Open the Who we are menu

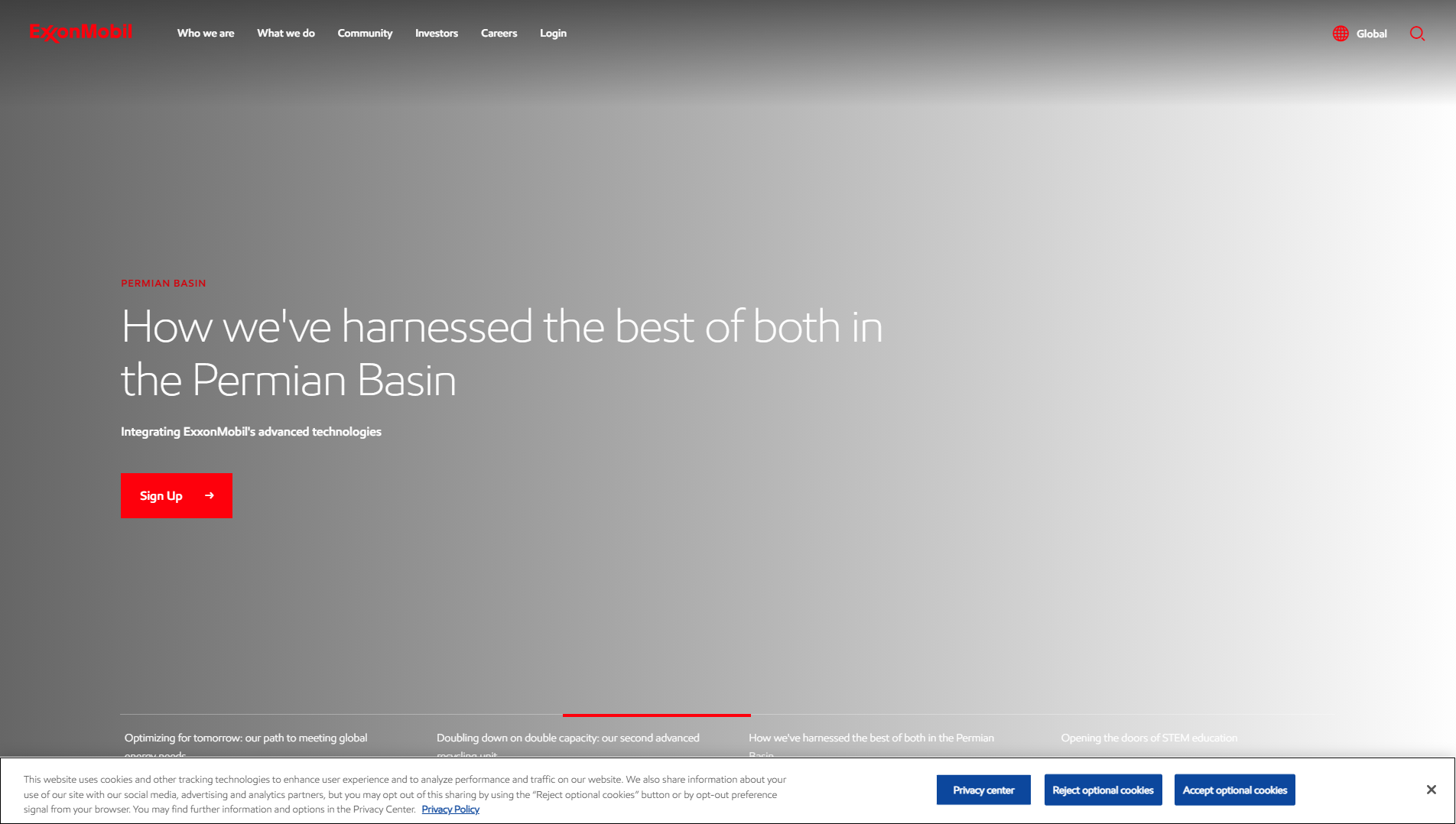click(x=206, y=33)
